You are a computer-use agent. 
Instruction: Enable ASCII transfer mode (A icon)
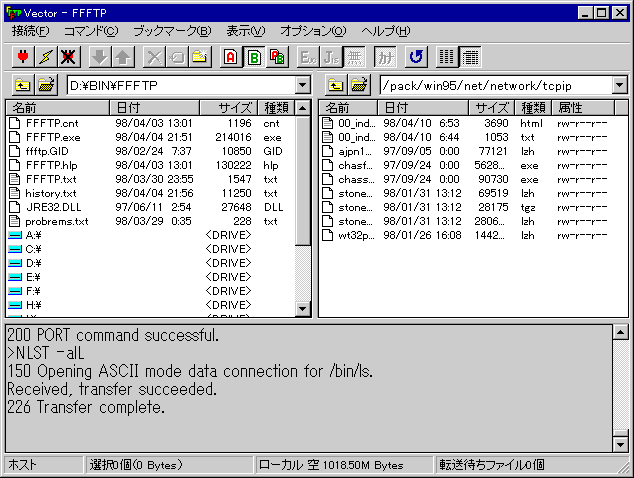coord(230,57)
